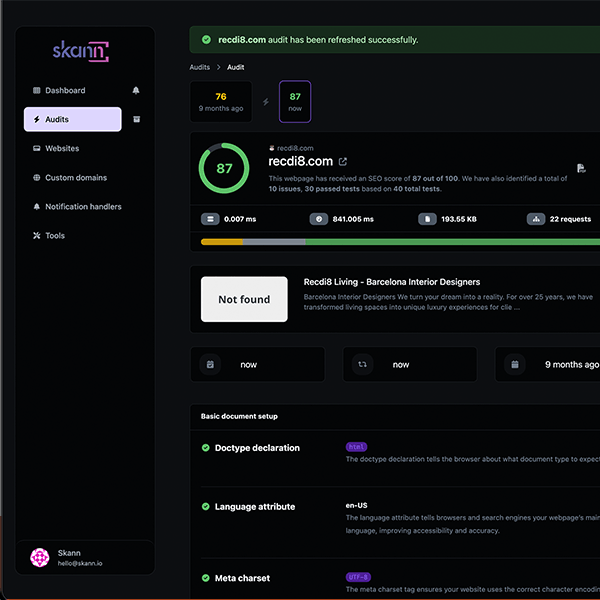Select the 87 score labeled now
The image size is (600, 600).
(x=295, y=102)
